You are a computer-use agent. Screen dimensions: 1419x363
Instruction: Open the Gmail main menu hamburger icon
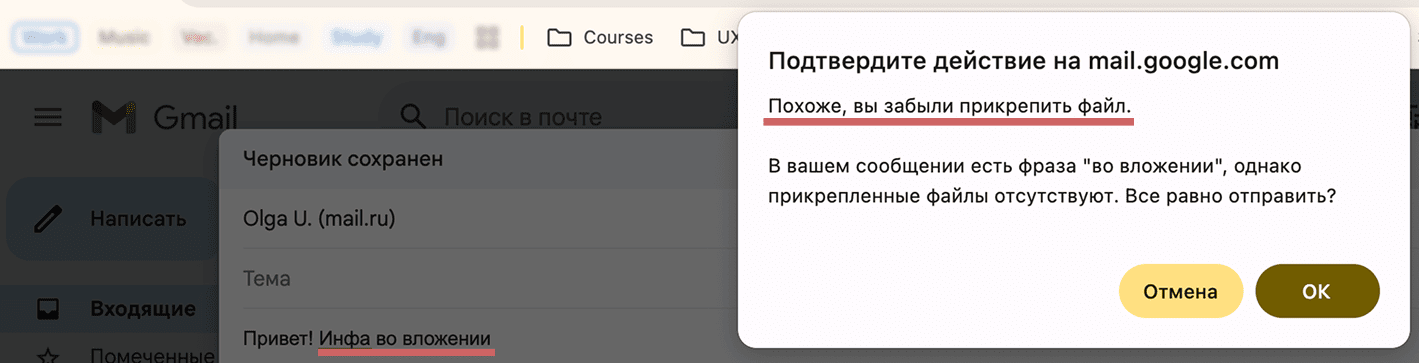48,118
